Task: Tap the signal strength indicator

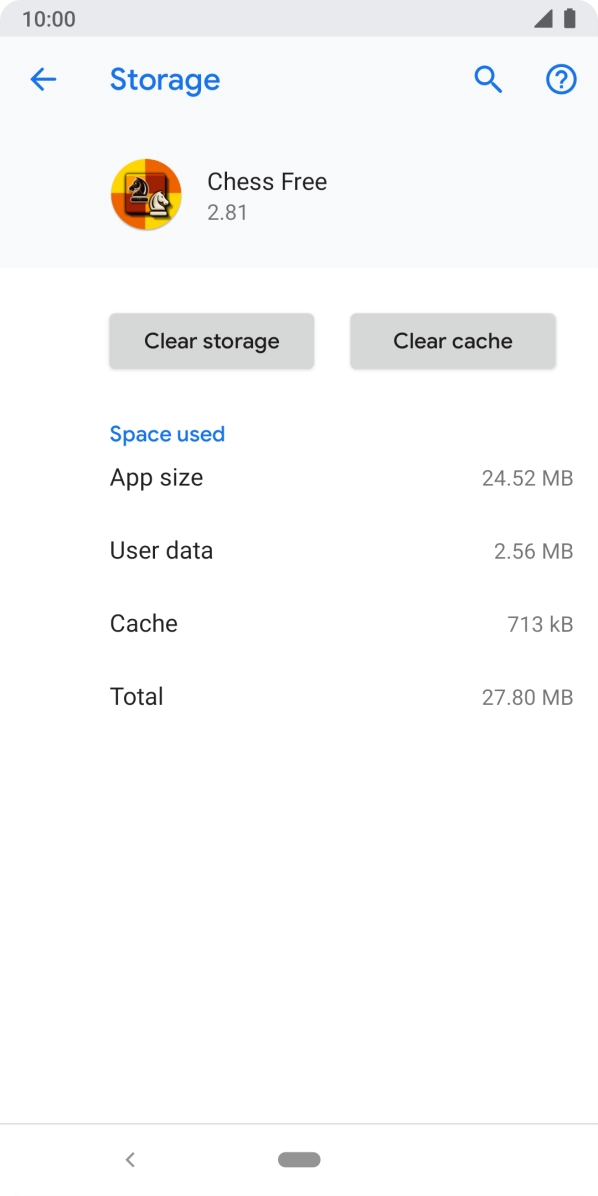Action: [x=545, y=18]
